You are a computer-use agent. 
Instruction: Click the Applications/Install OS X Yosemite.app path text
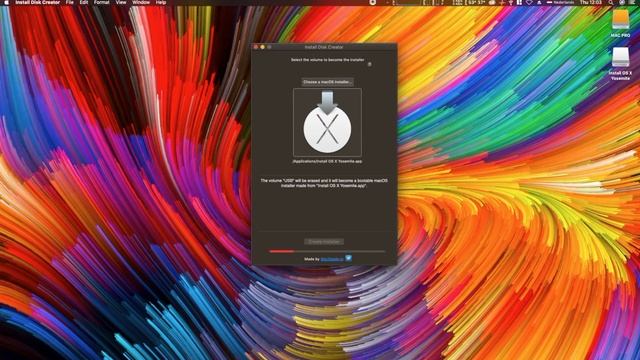[327, 161]
